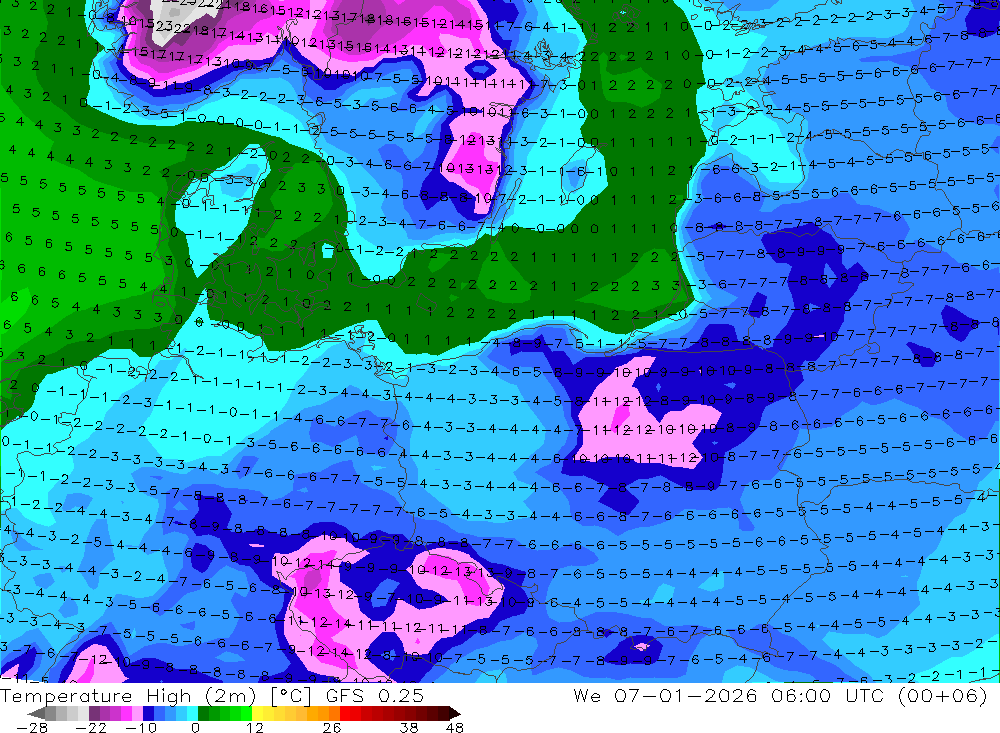Click the dark maroon right arrow of color scale
The width and height of the screenshot is (1000, 733).
click(455, 713)
